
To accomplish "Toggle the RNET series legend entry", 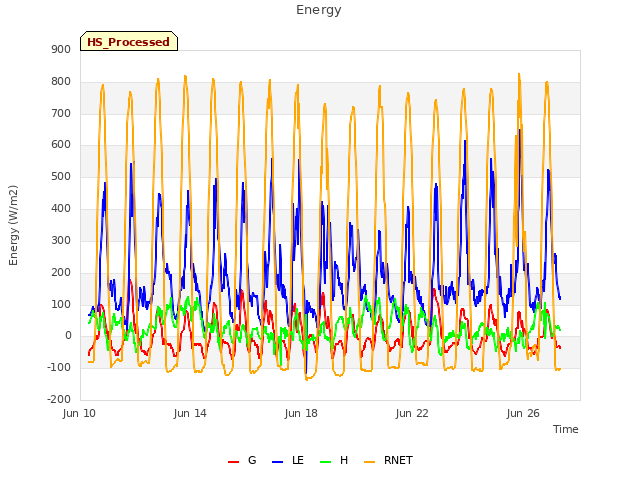I will pos(388,460).
